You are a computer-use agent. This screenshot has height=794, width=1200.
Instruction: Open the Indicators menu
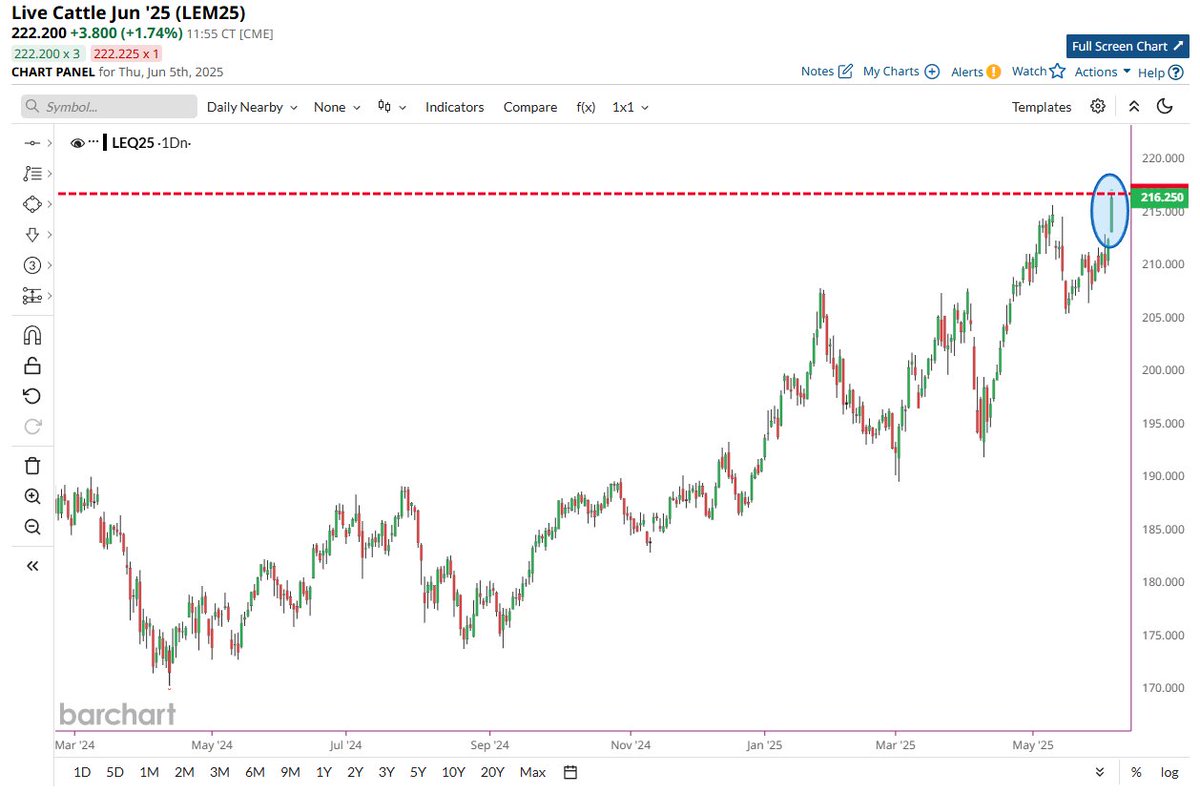coord(454,107)
